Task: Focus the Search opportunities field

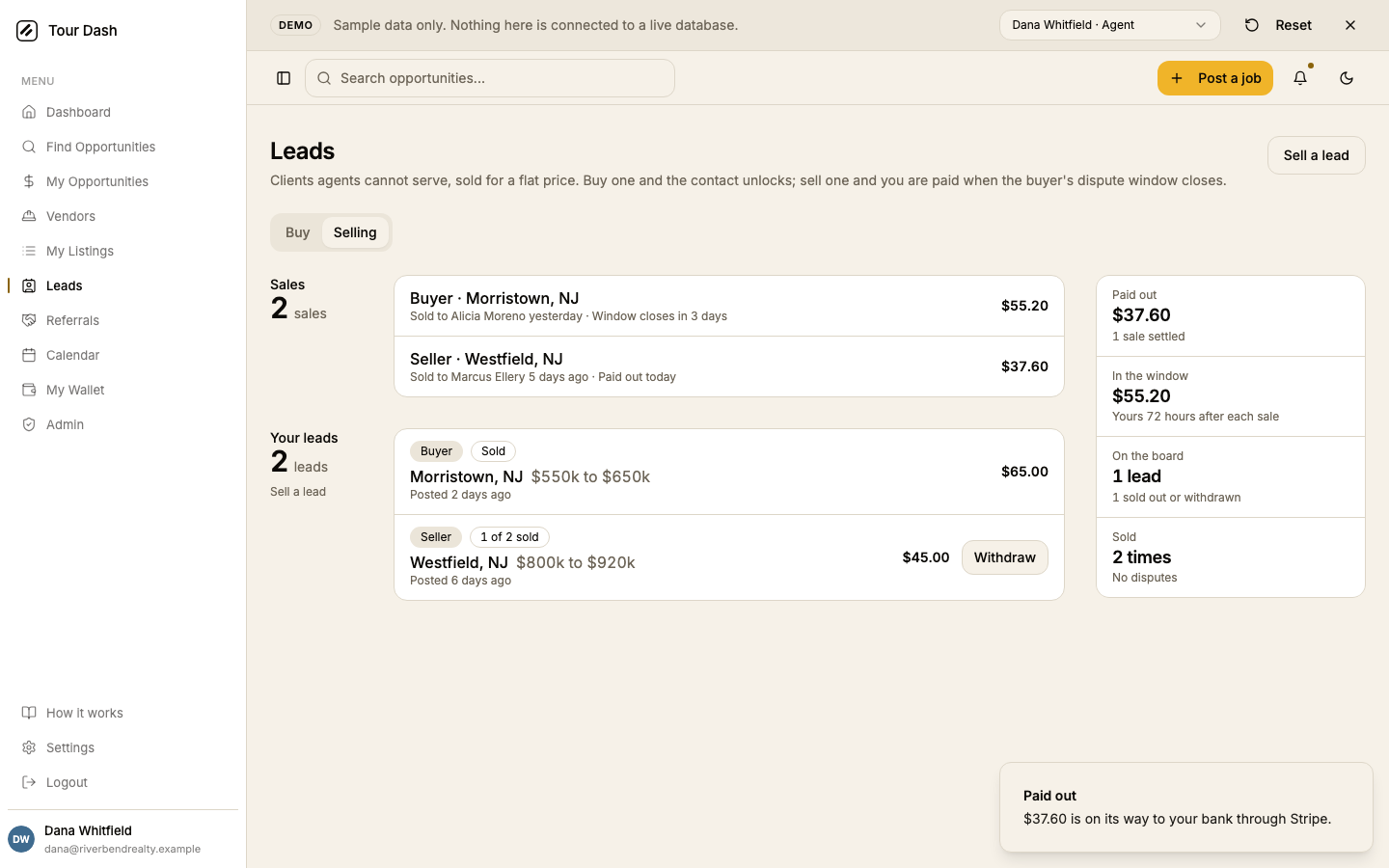Action: (490, 78)
